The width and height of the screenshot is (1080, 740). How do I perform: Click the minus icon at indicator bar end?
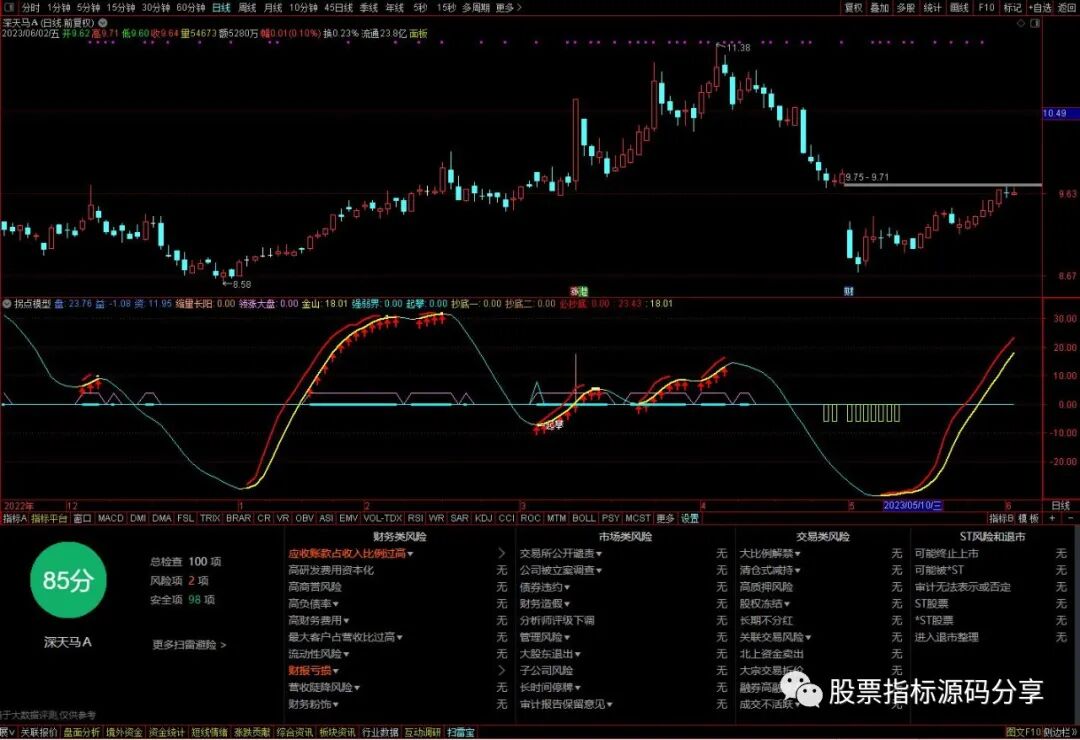tap(1071, 518)
